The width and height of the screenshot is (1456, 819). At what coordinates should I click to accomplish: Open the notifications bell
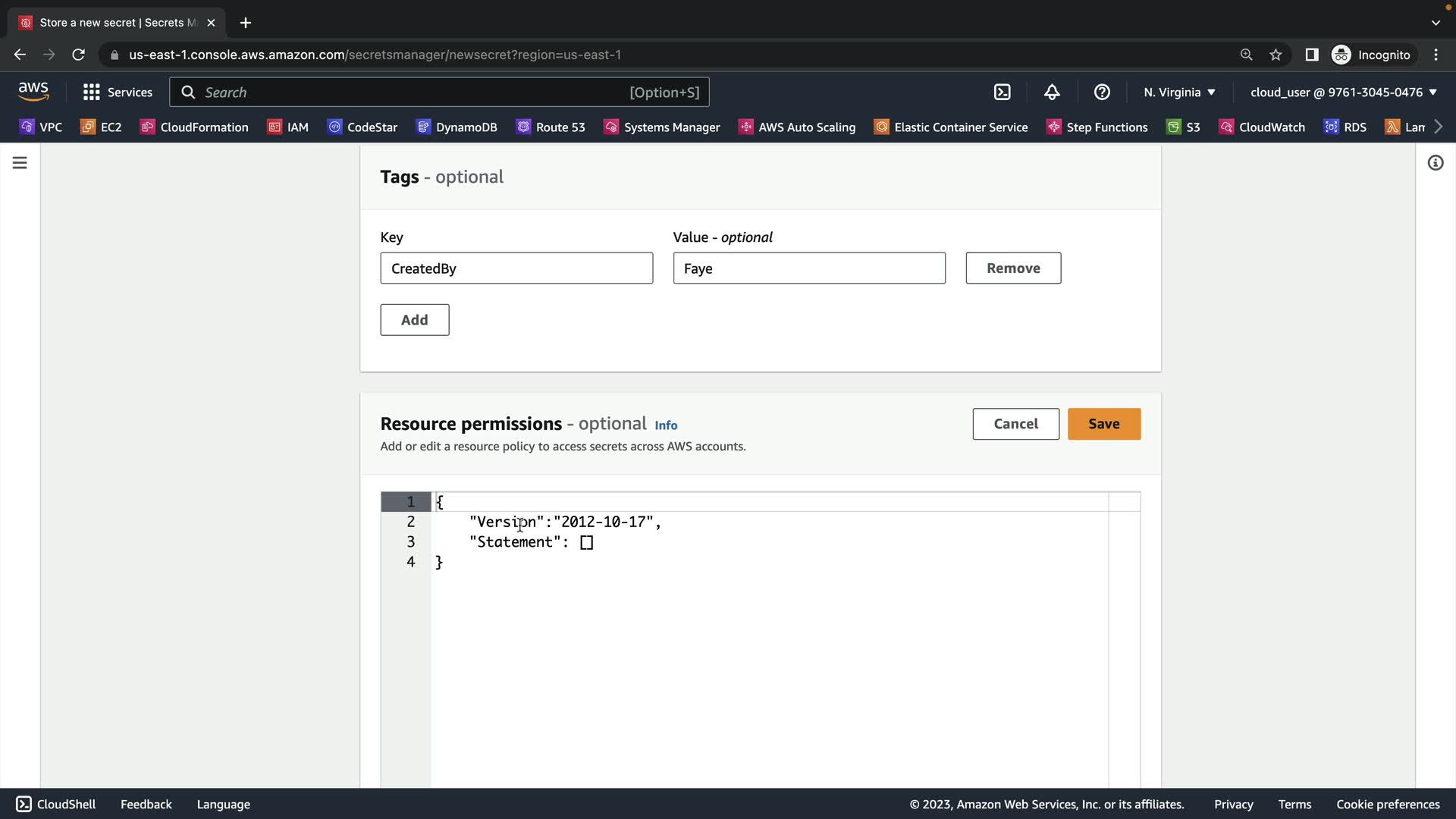click(1052, 92)
